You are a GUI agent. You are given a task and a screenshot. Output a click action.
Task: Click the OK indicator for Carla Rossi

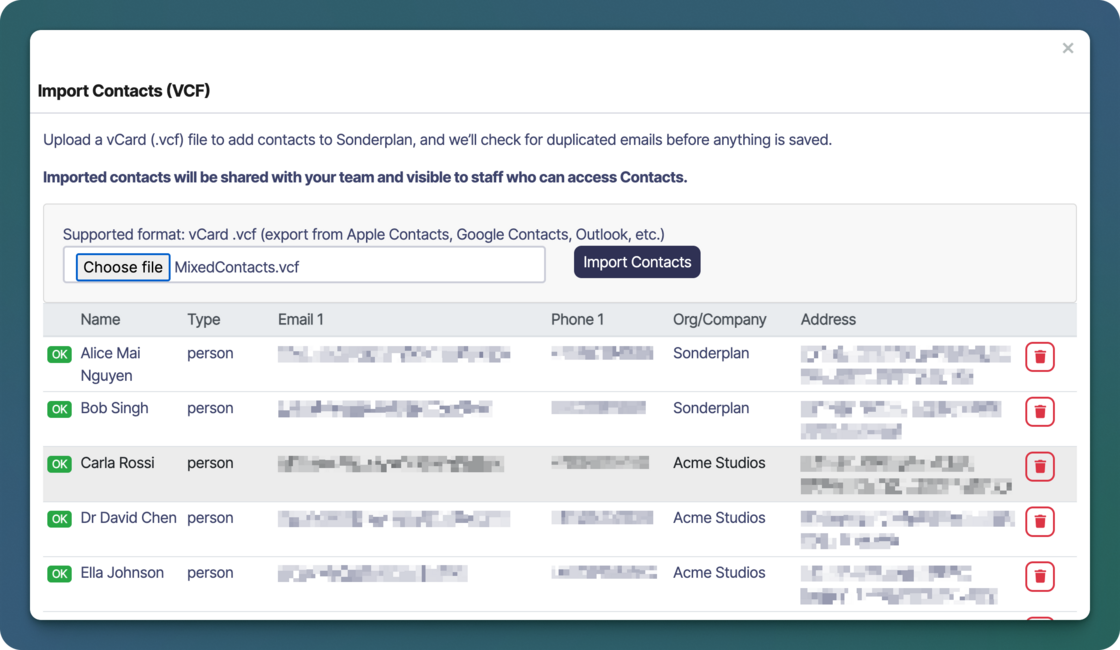pos(59,463)
